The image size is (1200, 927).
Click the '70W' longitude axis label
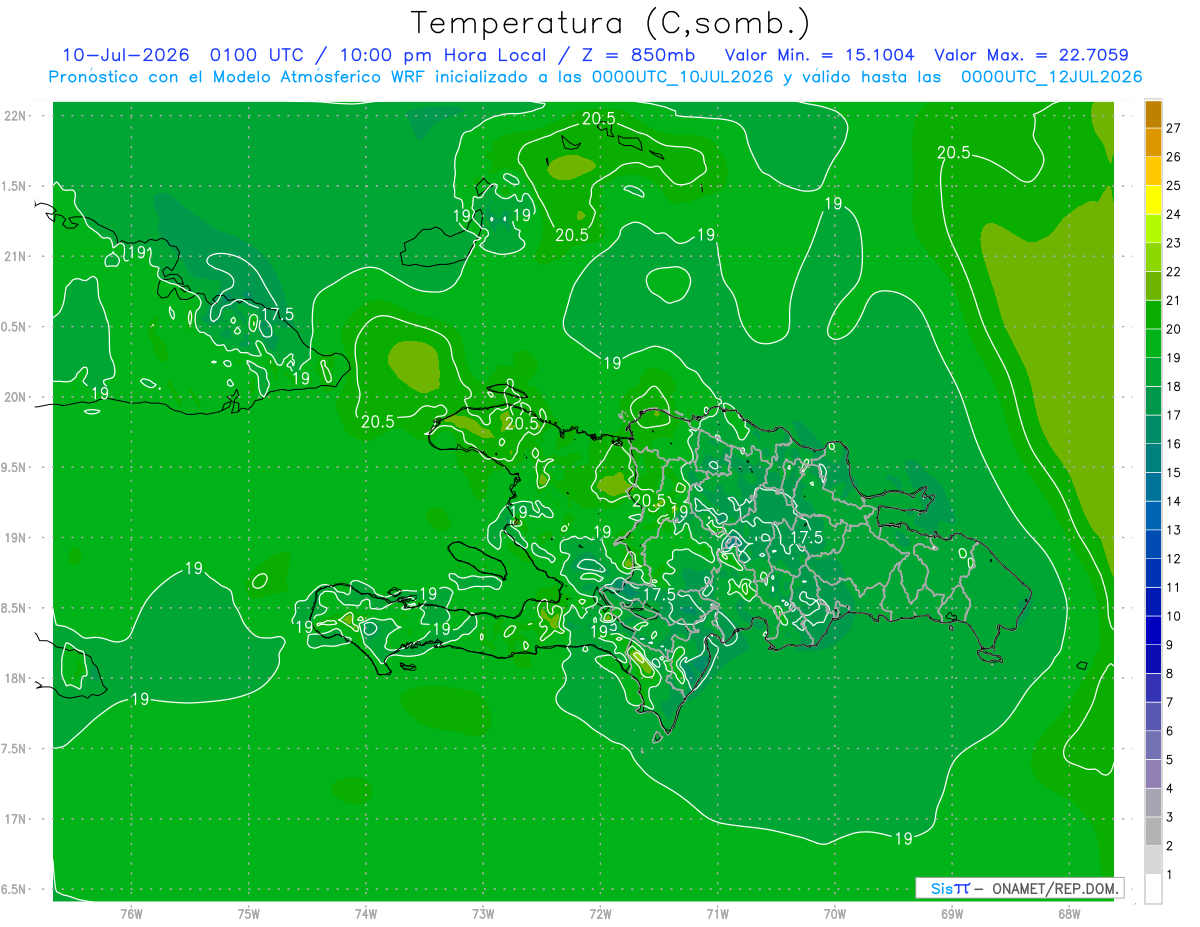(x=835, y=914)
